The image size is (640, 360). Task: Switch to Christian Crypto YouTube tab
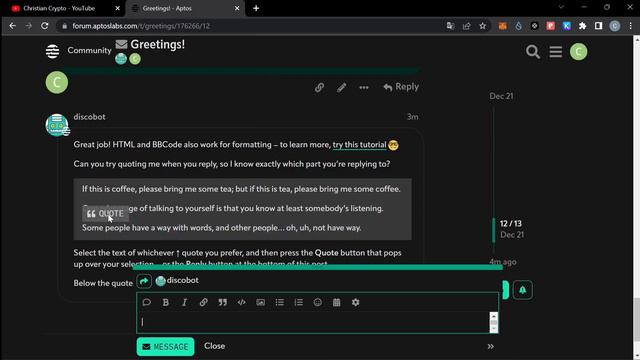pyautogui.click(x=59, y=8)
